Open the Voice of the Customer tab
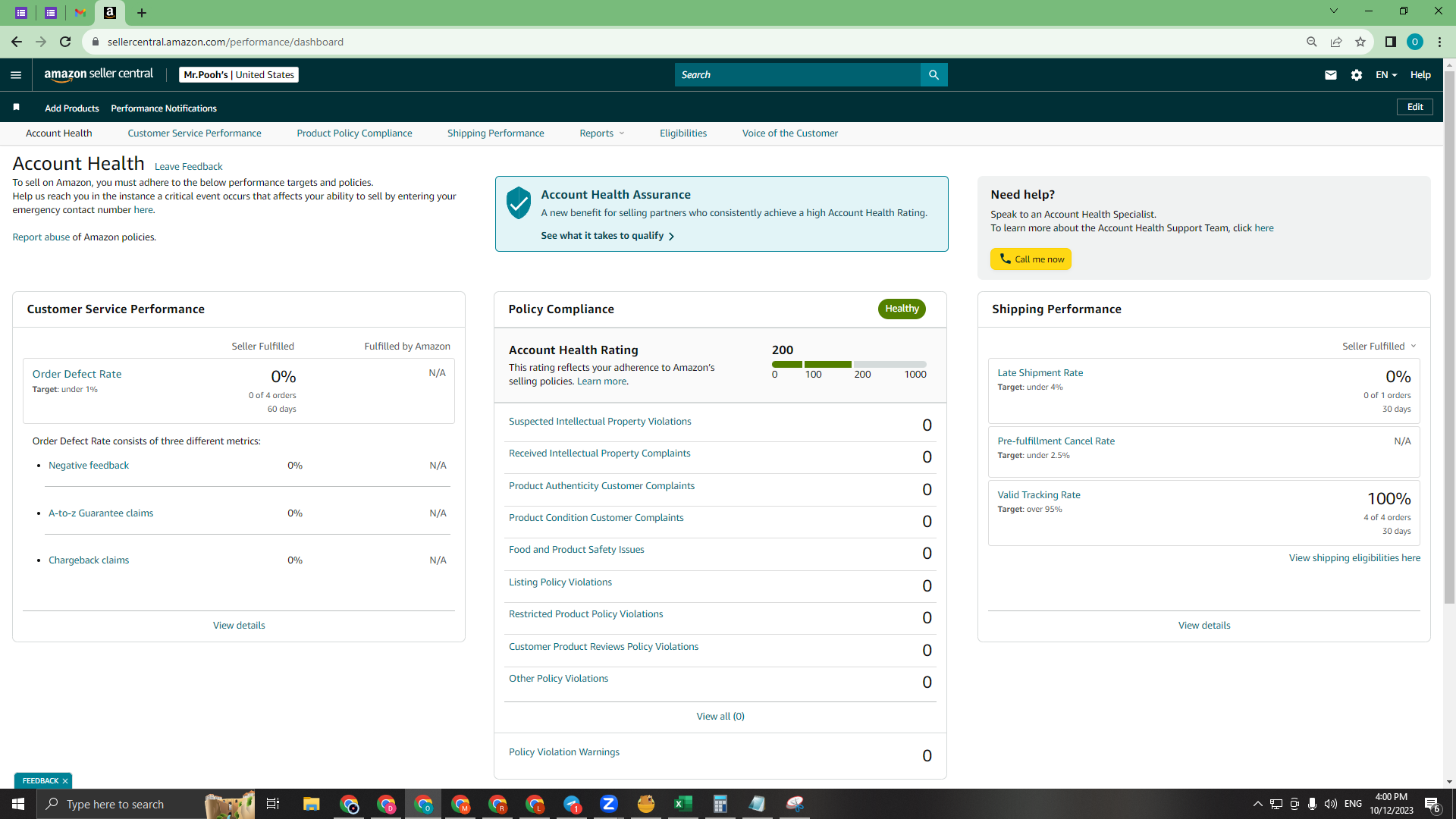 790,133
